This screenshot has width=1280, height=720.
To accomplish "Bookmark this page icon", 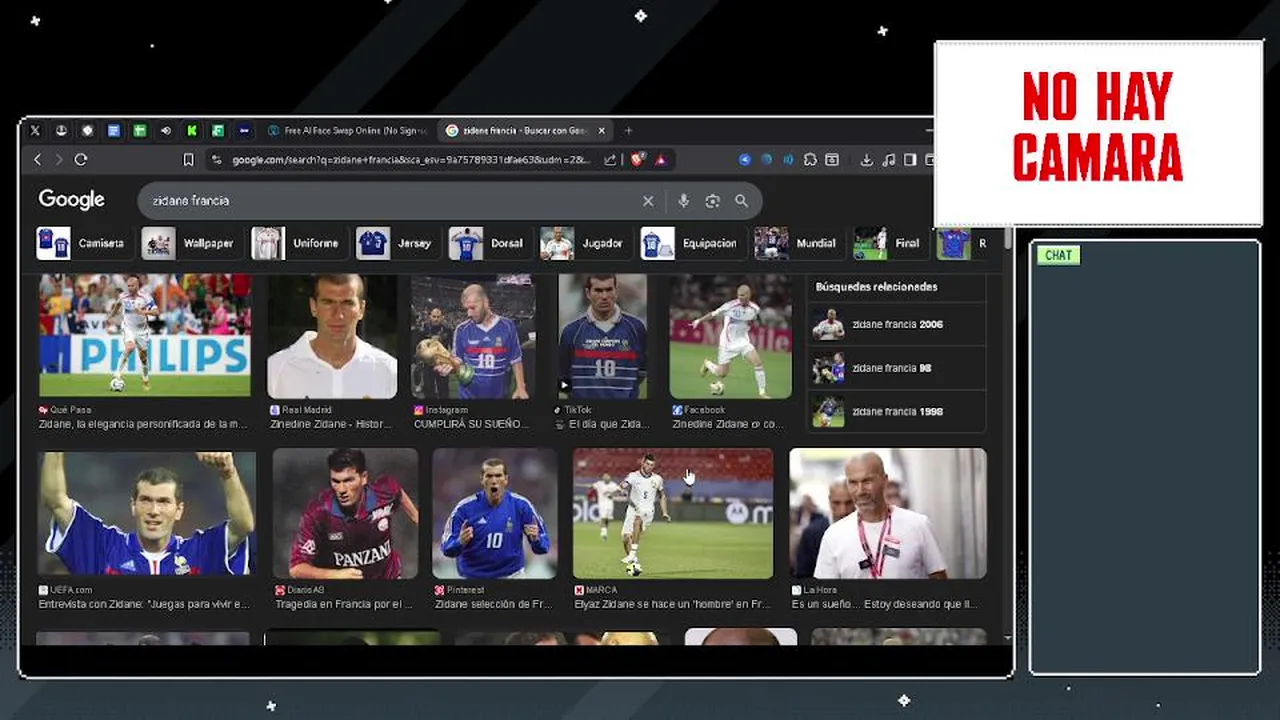I will pos(188,160).
